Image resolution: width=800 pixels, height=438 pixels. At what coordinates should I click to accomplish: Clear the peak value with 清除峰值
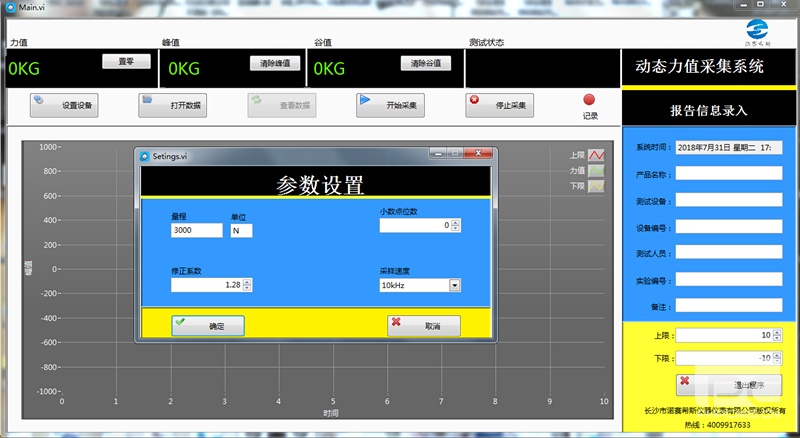[x=274, y=63]
